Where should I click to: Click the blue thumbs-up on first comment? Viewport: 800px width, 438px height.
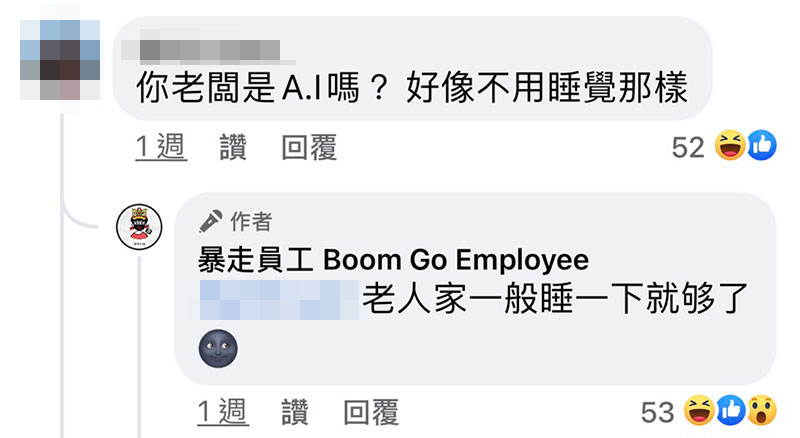(x=762, y=145)
